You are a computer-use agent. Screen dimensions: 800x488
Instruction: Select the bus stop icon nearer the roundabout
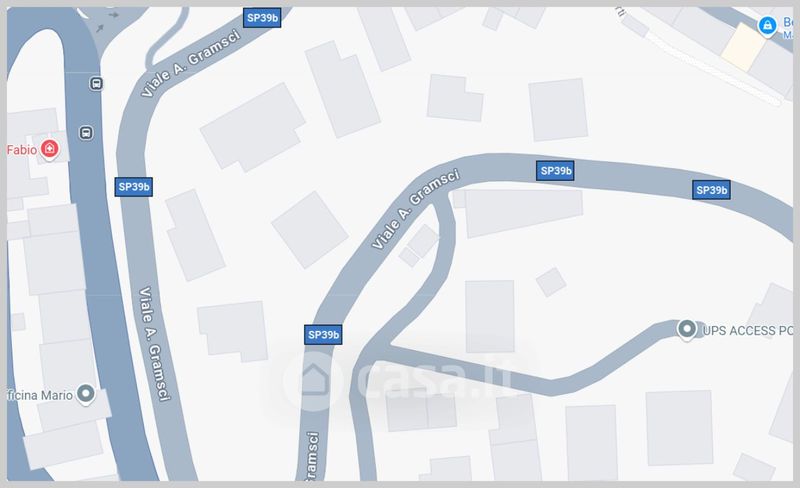96,83
